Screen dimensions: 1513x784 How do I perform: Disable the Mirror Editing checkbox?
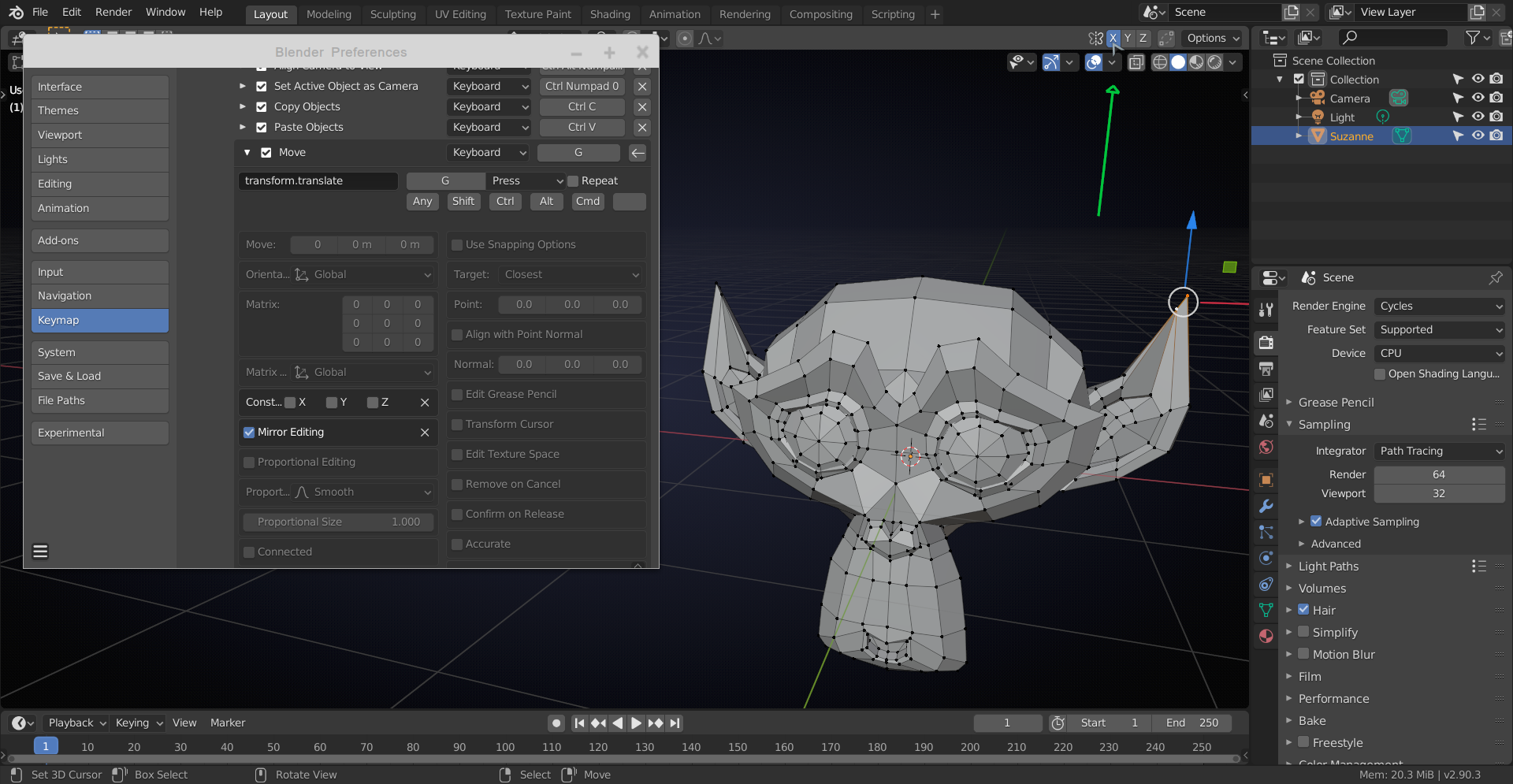tap(249, 433)
